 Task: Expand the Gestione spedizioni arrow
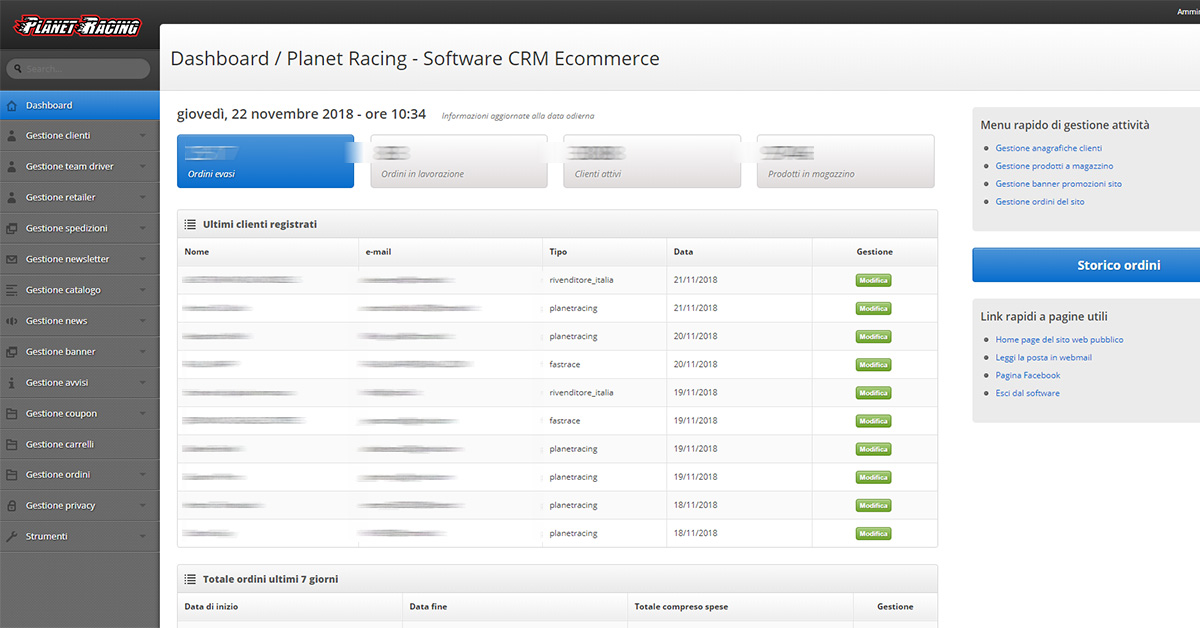[143, 228]
